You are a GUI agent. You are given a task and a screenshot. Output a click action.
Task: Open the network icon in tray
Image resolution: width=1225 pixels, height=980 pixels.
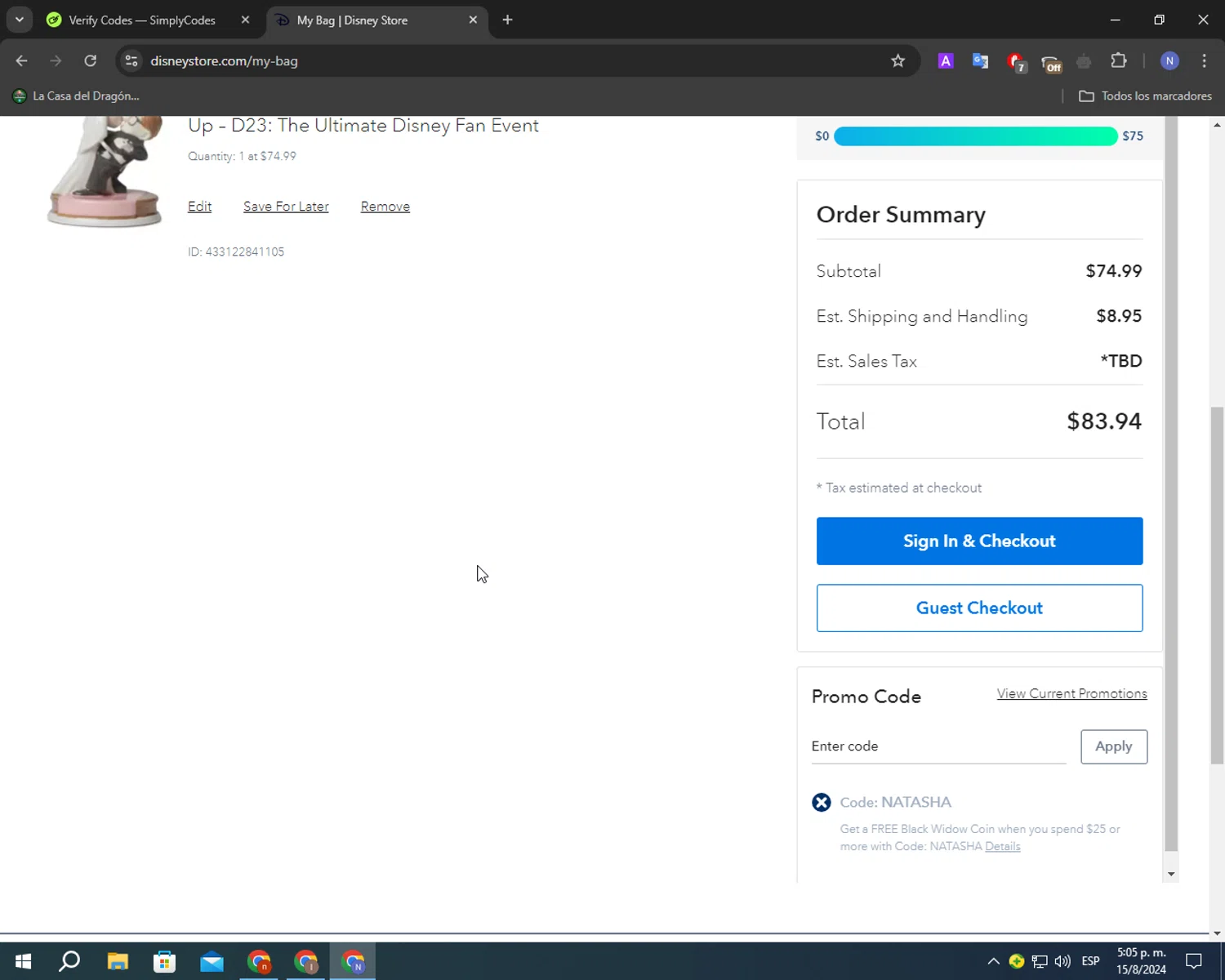1040,961
